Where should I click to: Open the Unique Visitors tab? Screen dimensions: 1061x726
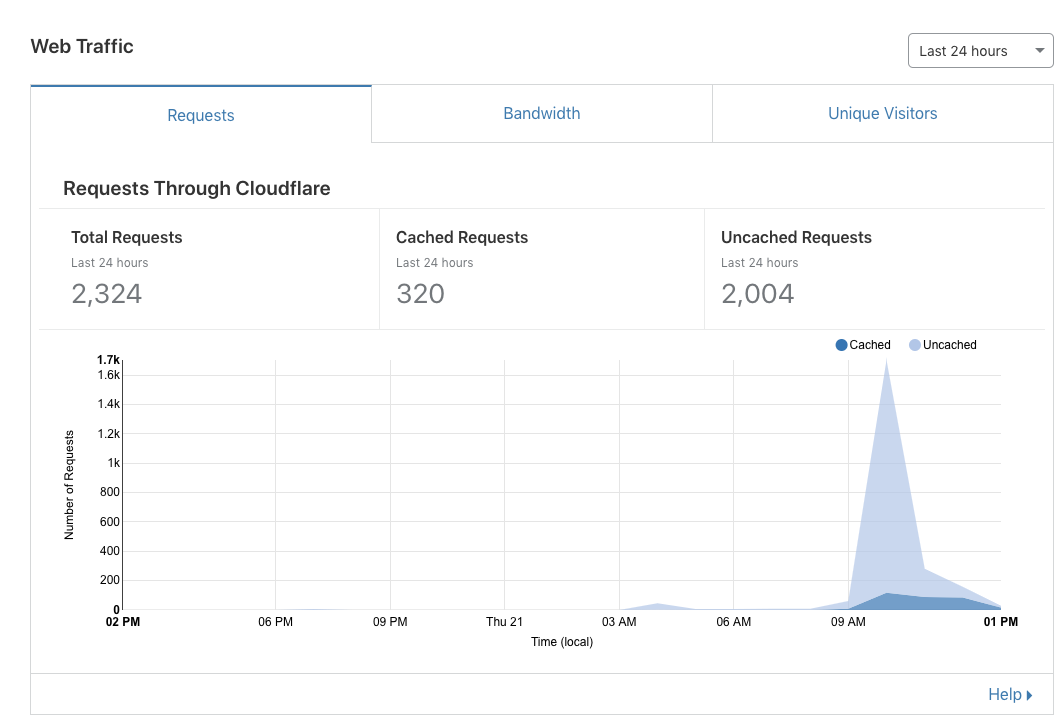882,114
